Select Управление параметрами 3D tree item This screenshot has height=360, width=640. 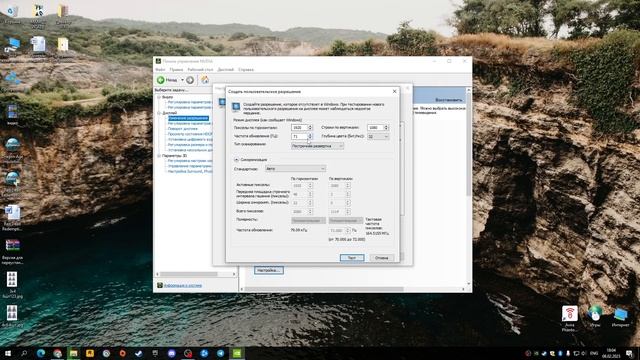190,167
